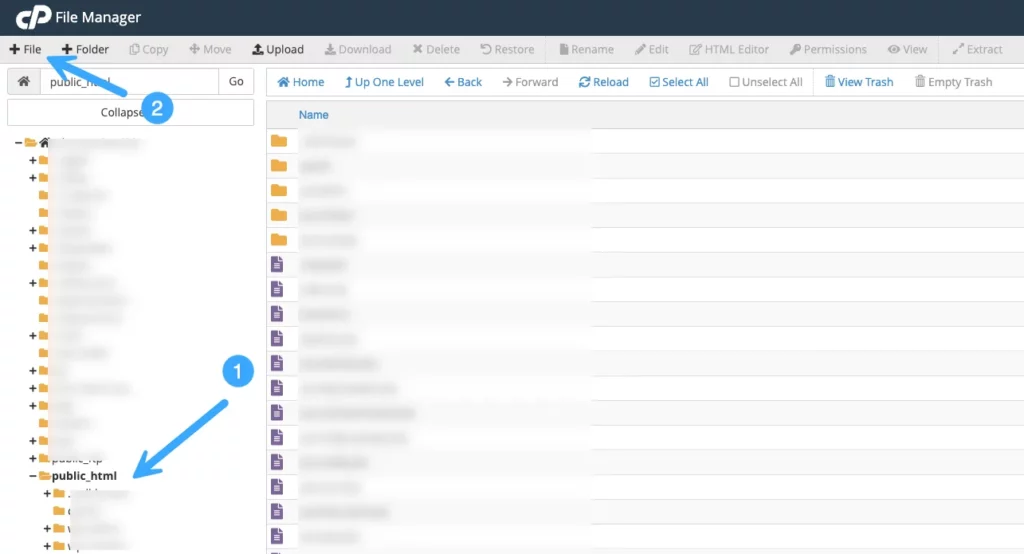Click the Back navigation link
Viewport: 1024px width, 554px height.
point(463,82)
